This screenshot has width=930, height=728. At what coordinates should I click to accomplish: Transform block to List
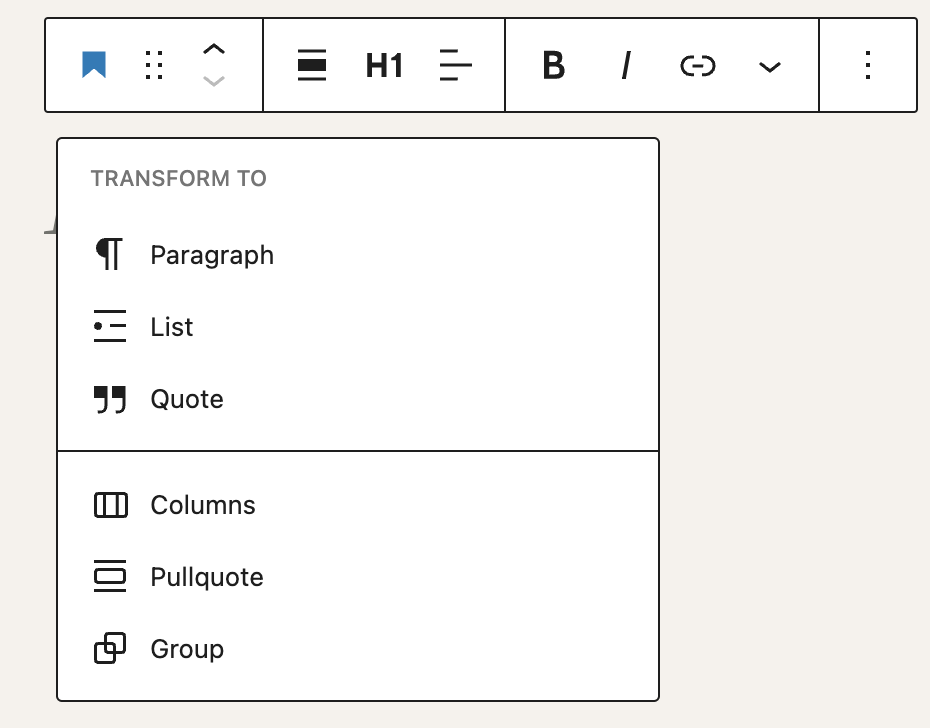172,327
